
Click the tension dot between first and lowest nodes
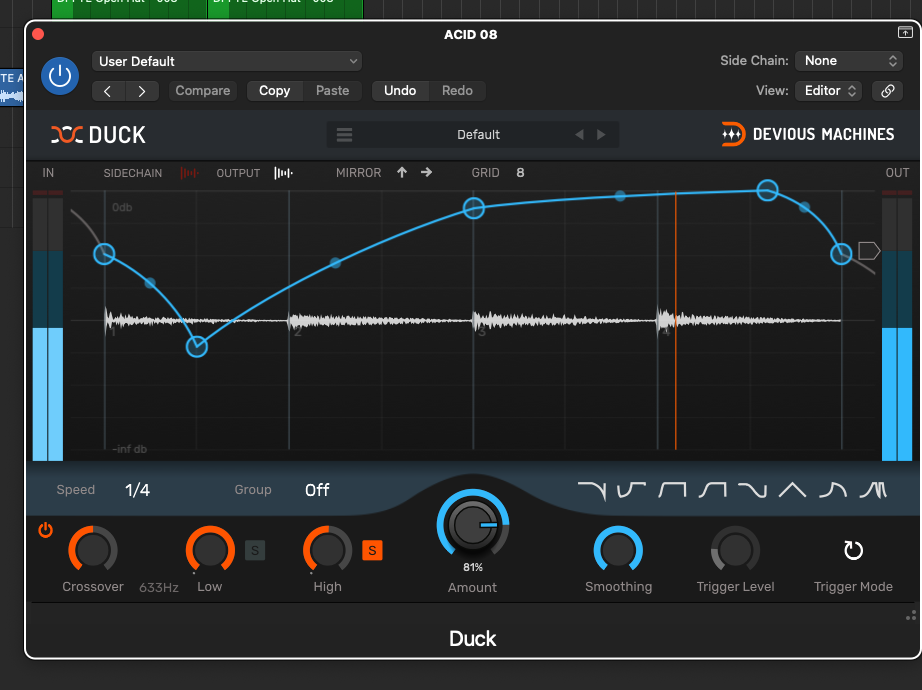click(150, 283)
